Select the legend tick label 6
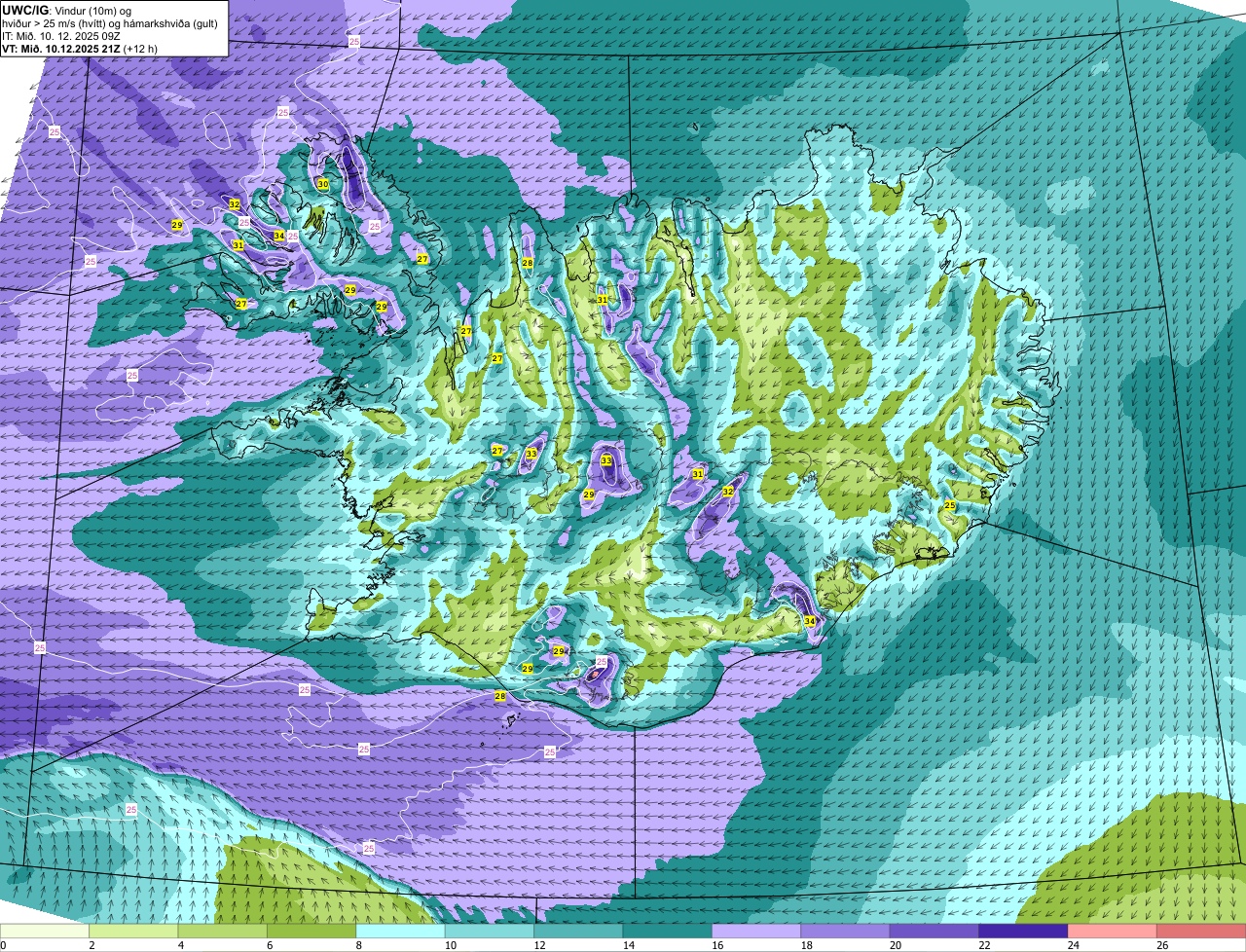The height and width of the screenshot is (952, 1246). (x=268, y=945)
